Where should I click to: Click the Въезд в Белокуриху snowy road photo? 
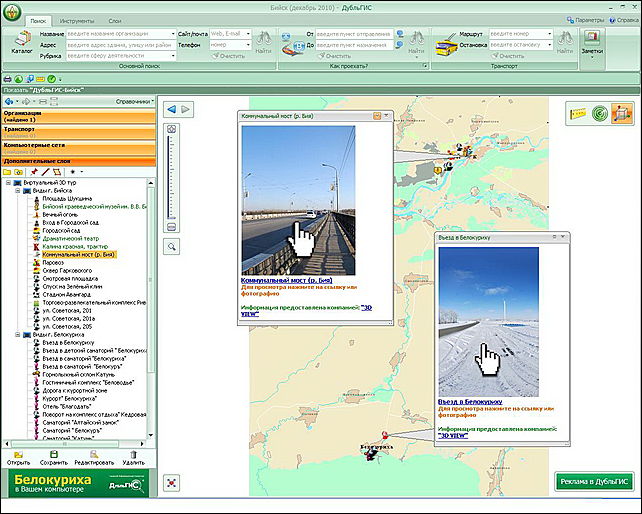pos(487,318)
